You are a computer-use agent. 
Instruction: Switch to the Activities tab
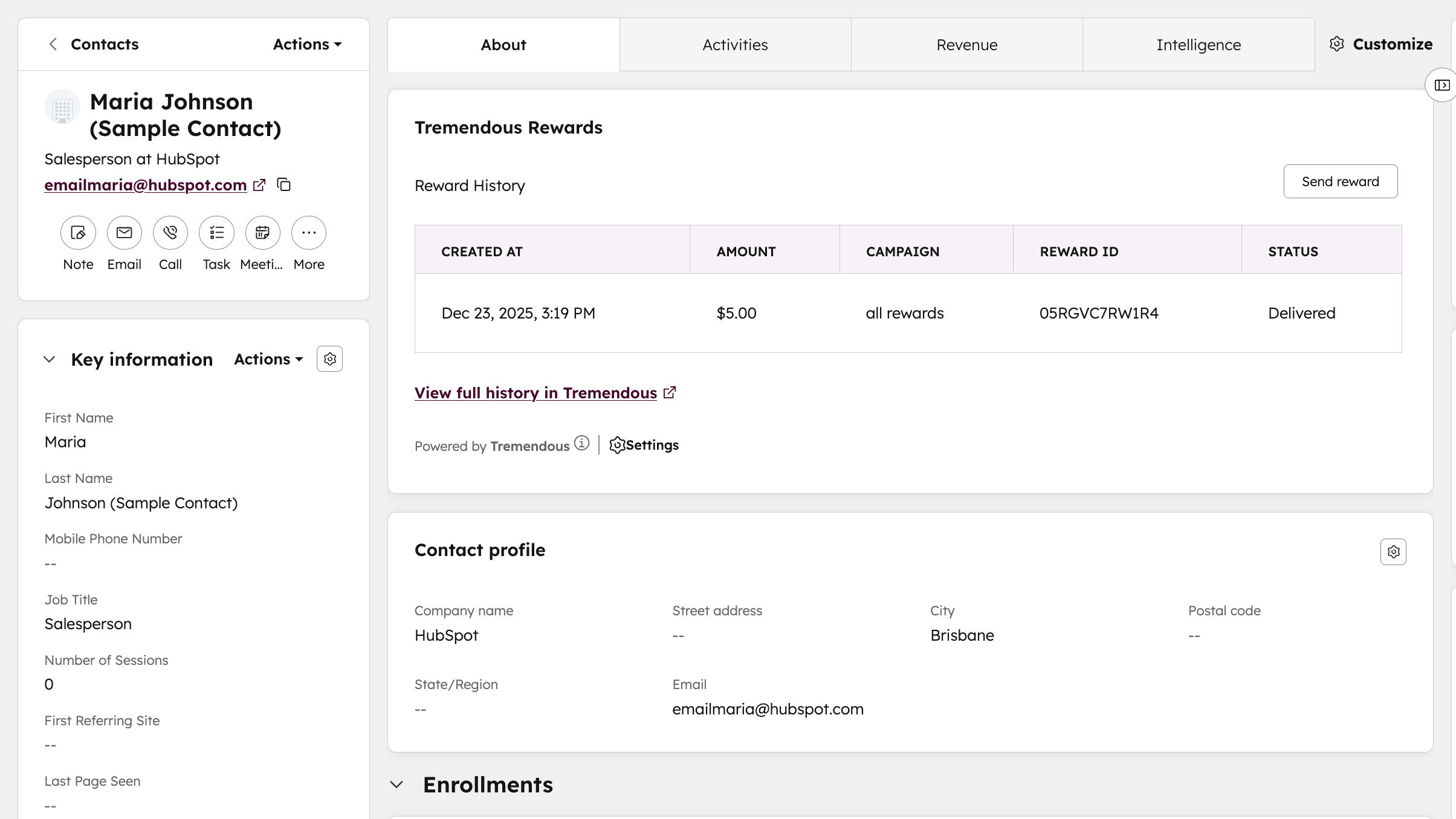[735, 44]
